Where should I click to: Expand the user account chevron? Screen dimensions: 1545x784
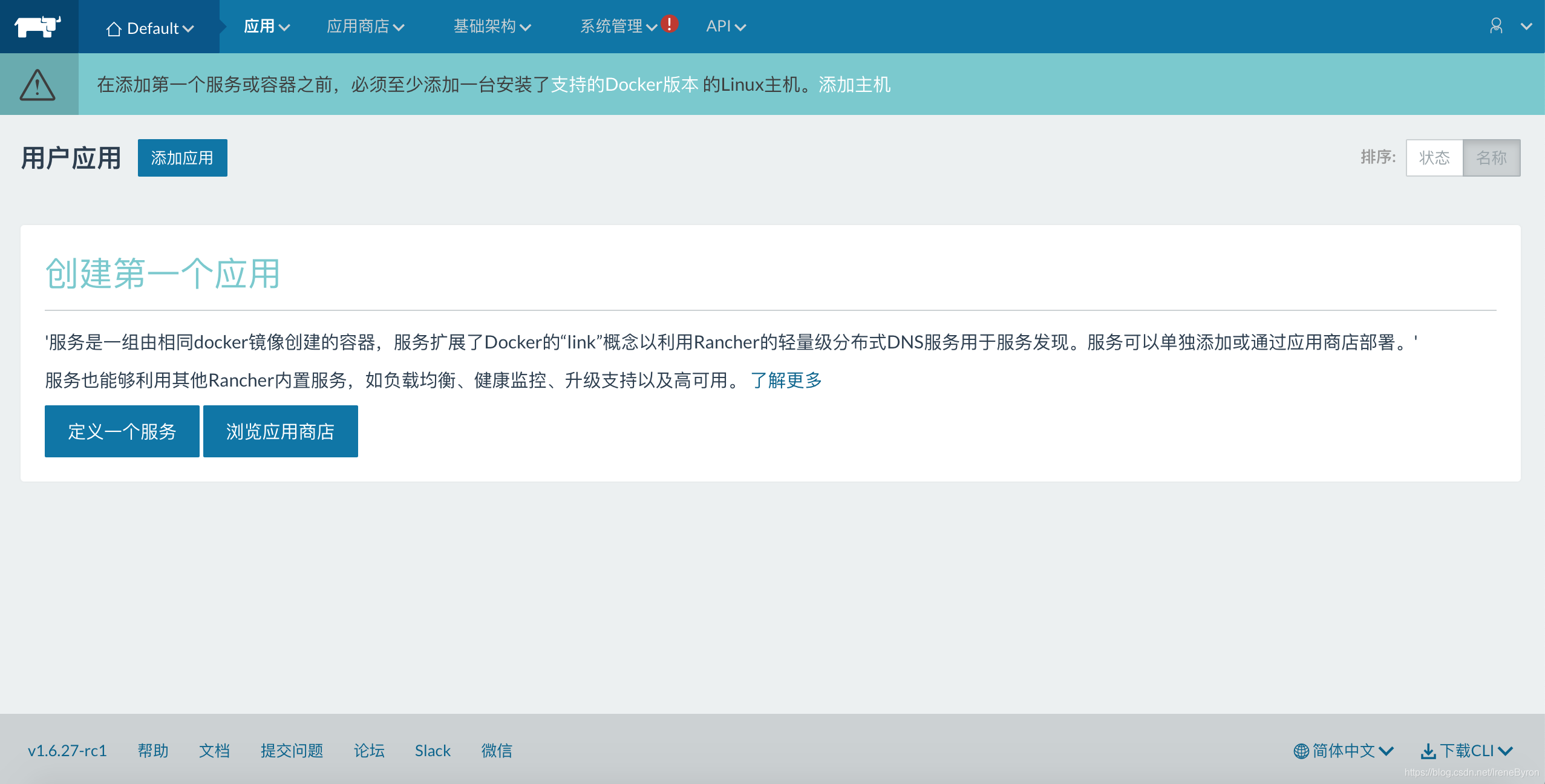click(x=1526, y=27)
